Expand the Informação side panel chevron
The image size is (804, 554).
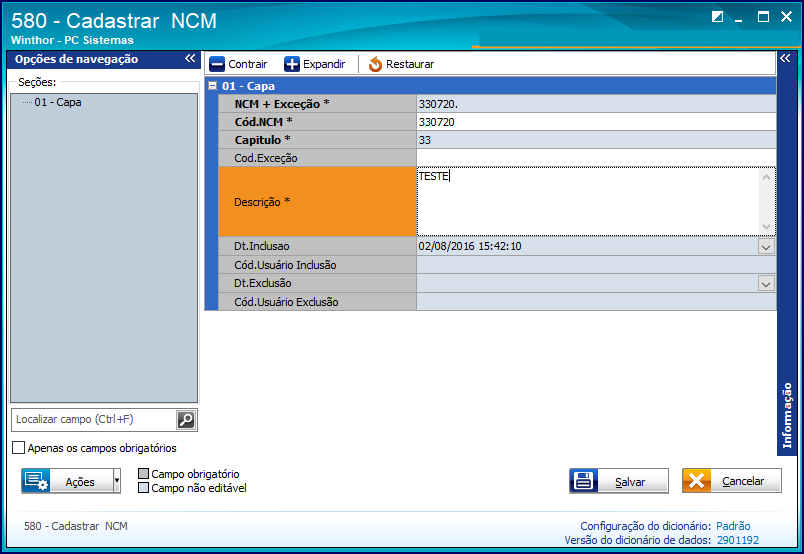[x=785, y=58]
